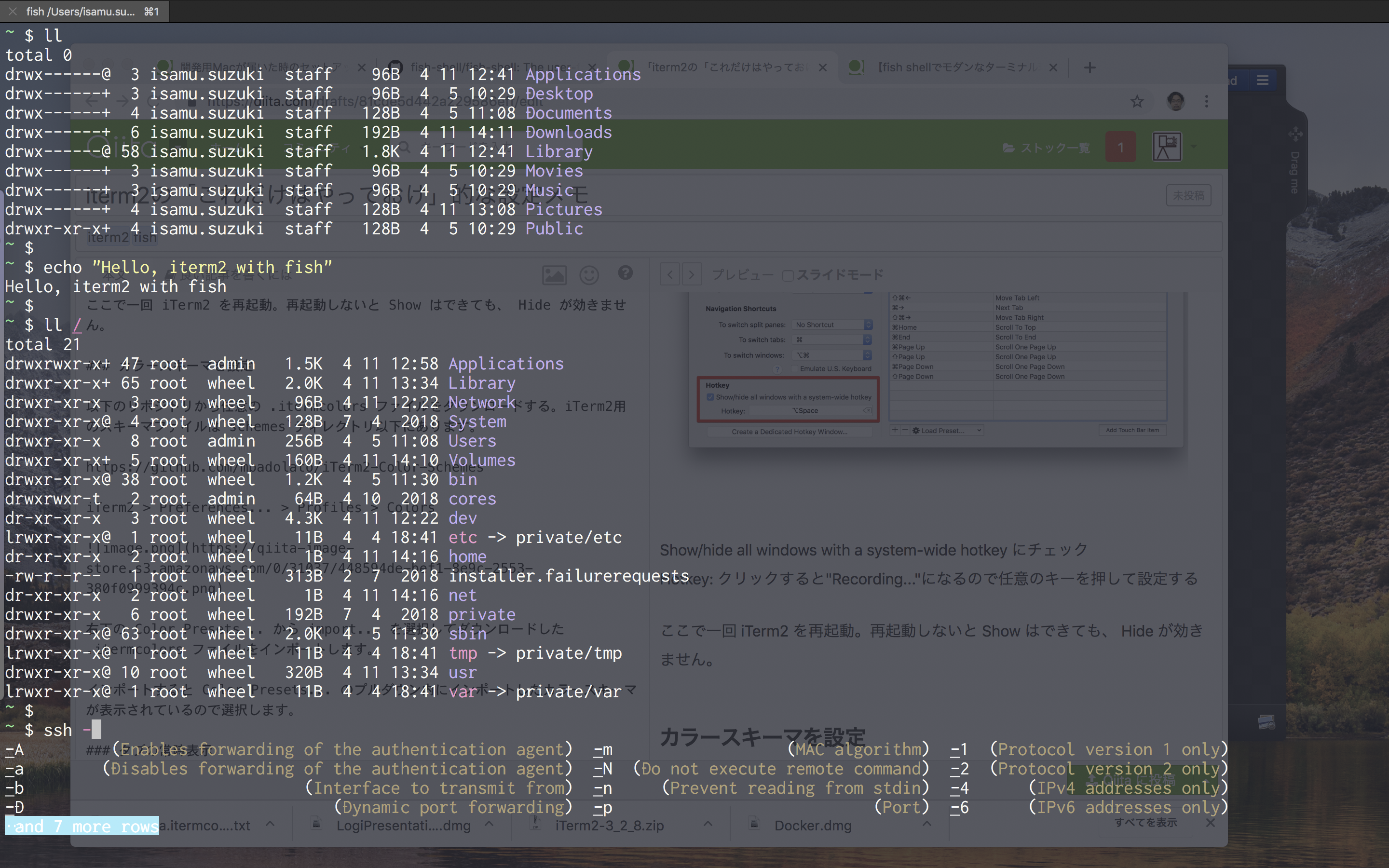Viewport: 1389px width, 868px height.
Task: Close the fish-shell GitHub browser tab
Action: coord(592,68)
